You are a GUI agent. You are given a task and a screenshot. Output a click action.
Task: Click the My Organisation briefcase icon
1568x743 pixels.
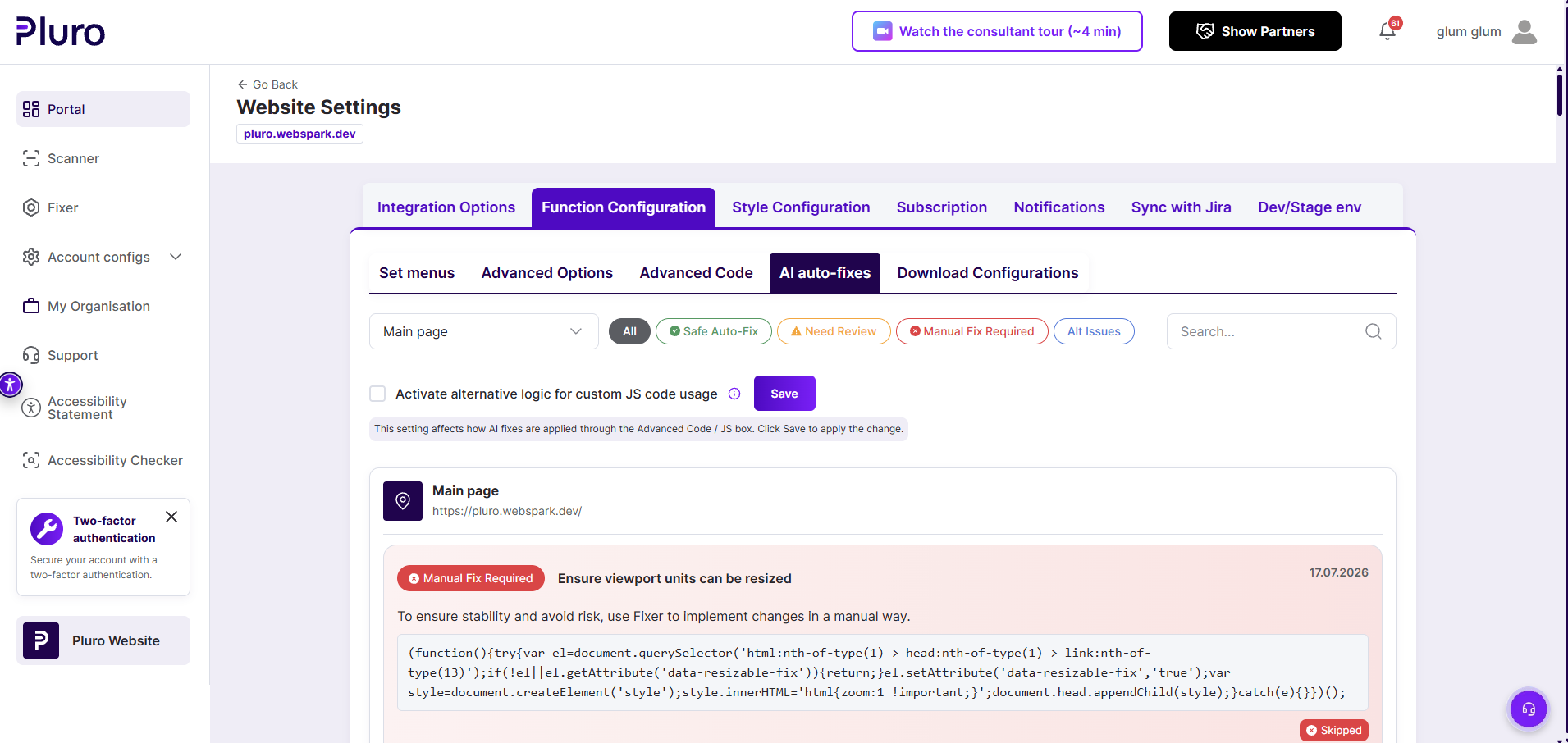[x=31, y=306]
